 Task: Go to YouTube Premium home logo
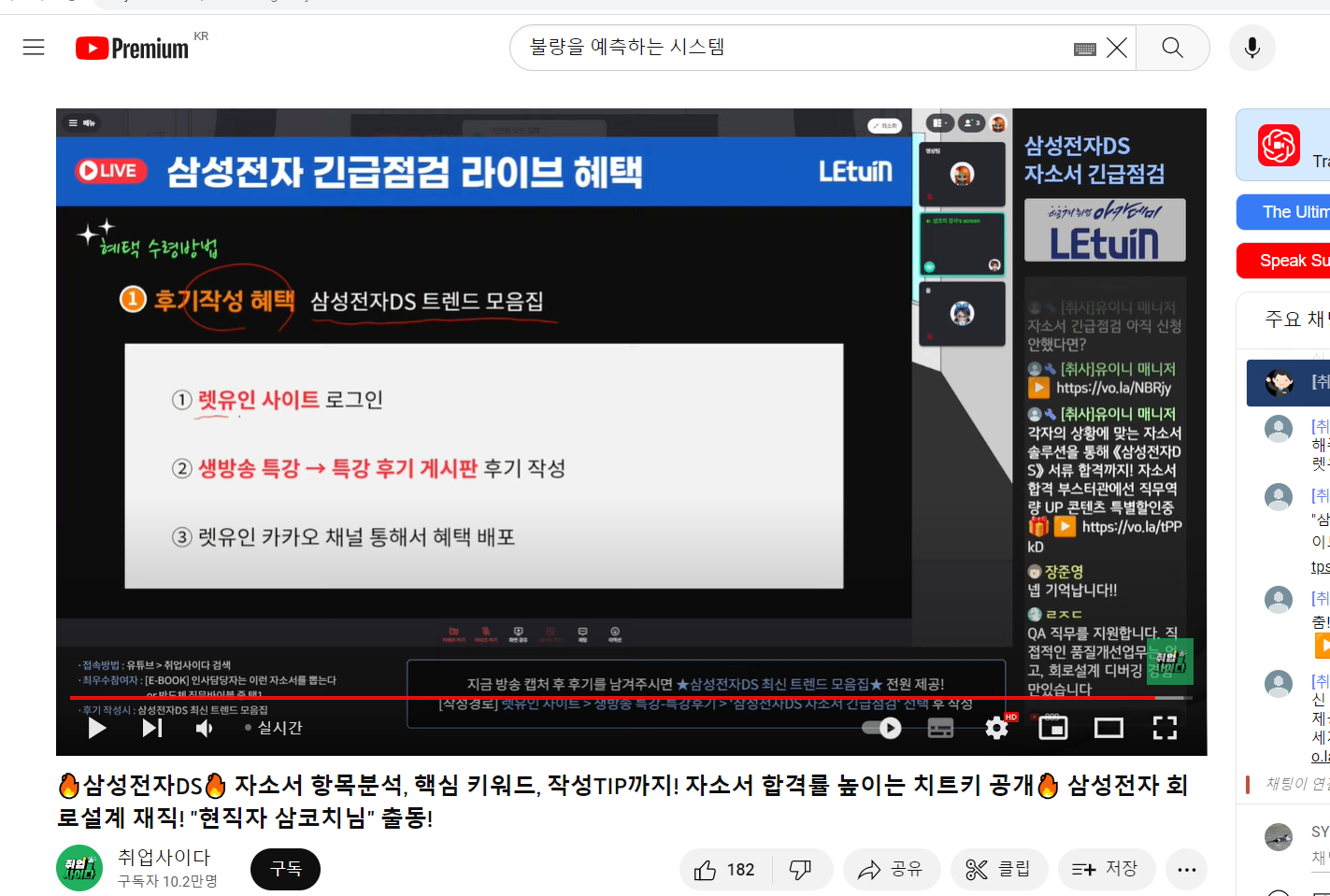133,48
